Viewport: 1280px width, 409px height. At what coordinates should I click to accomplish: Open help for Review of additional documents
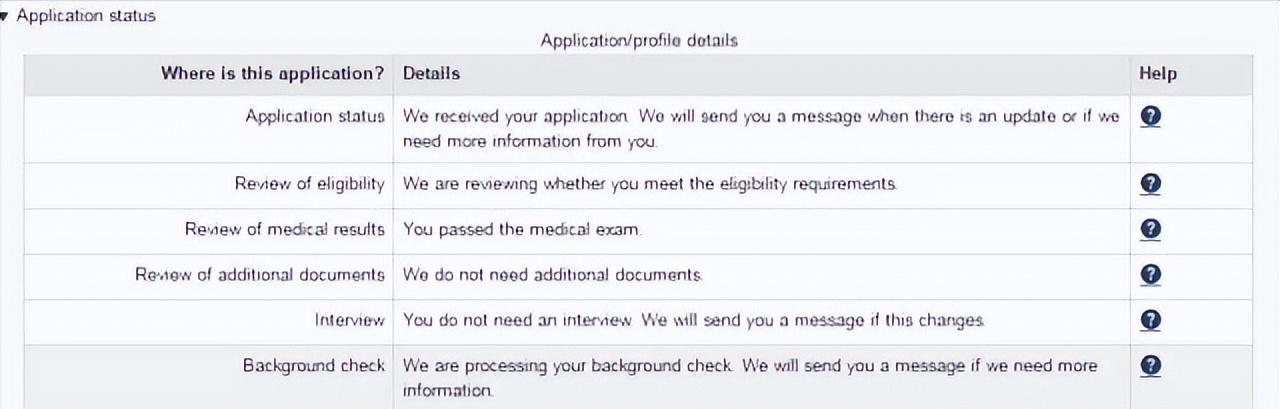point(1150,274)
